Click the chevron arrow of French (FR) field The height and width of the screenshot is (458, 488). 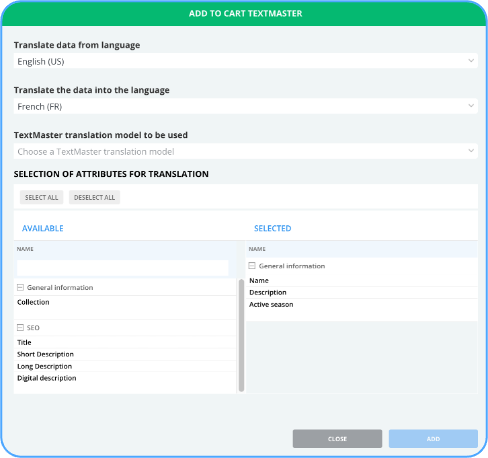tap(471, 106)
